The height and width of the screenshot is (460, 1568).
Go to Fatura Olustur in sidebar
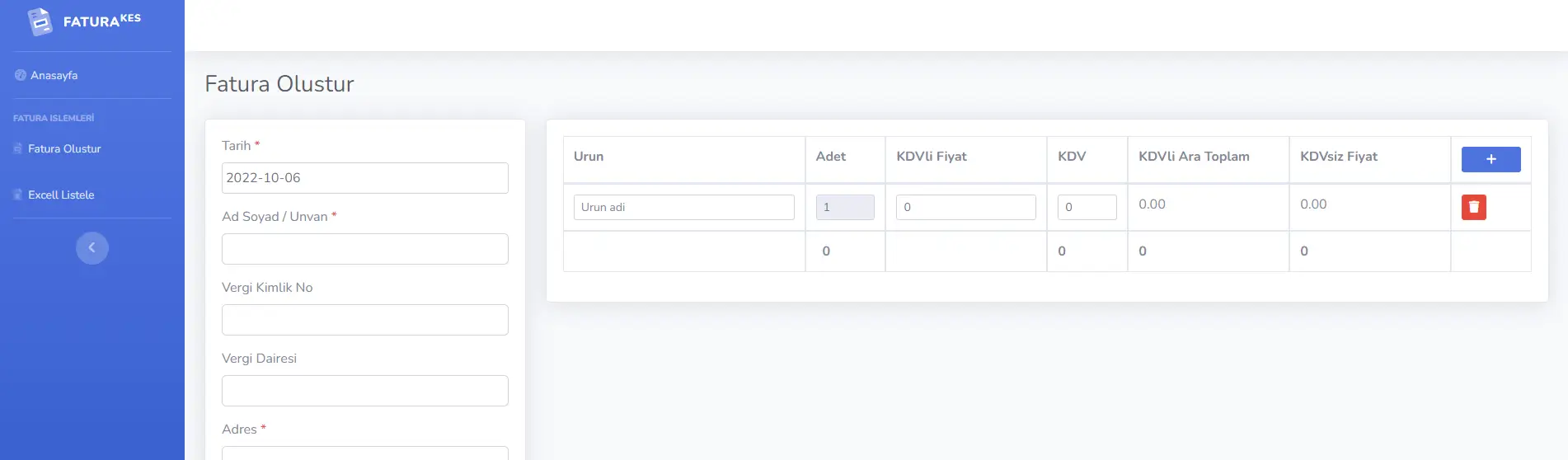64,148
